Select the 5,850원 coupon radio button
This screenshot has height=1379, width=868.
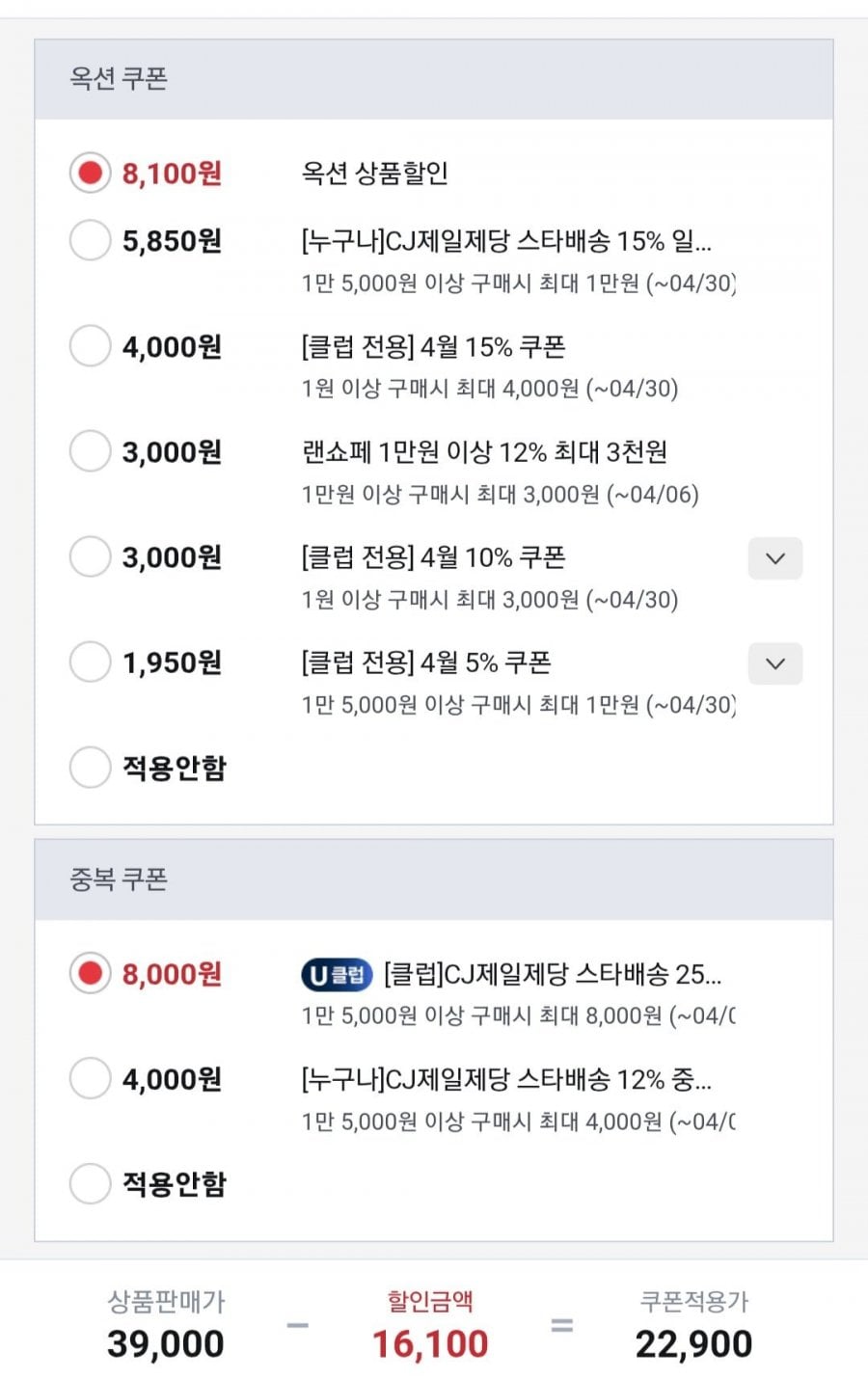pyautogui.click(x=90, y=240)
